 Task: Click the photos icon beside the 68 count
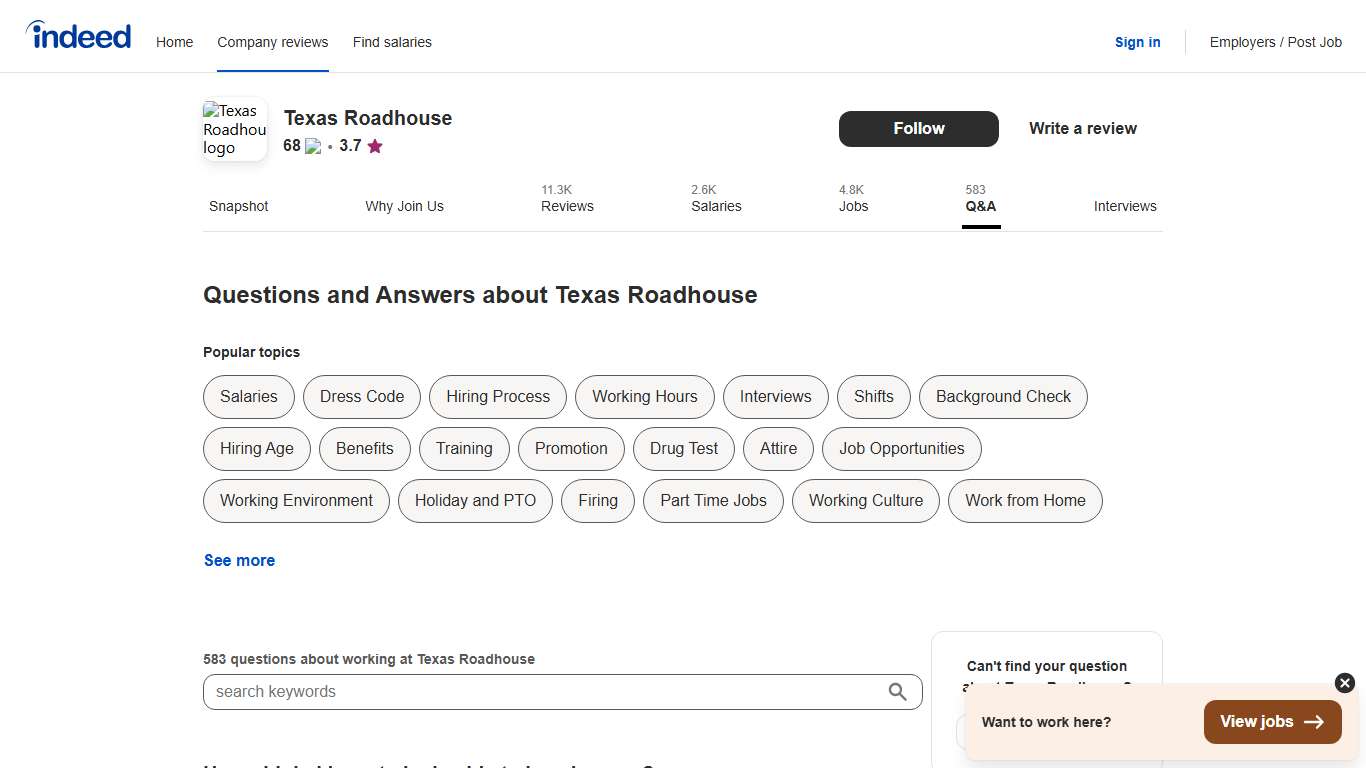[x=311, y=146]
